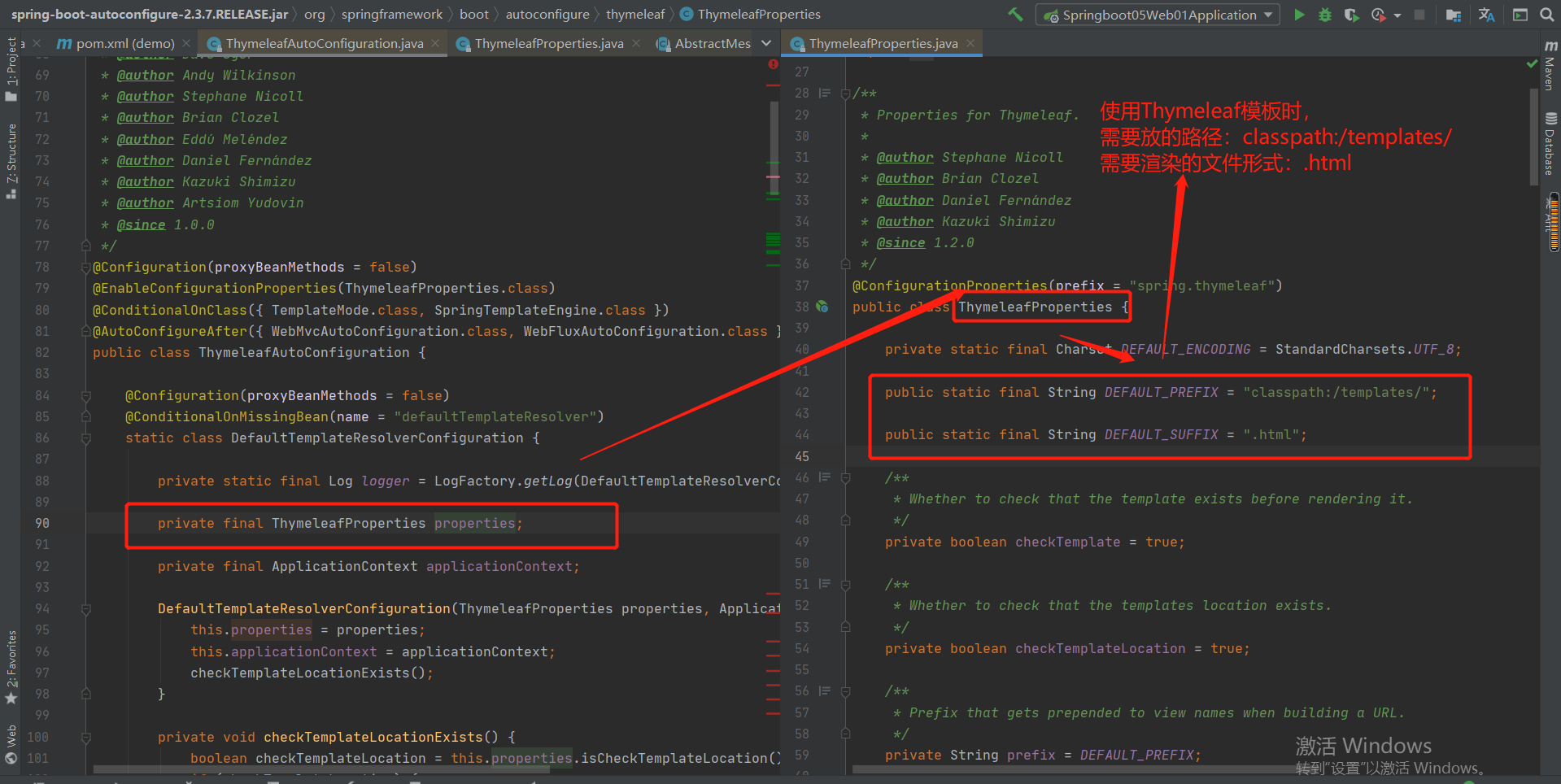Click DEFAULT_SUFFIX constant on line 44
The width and height of the screenshot is (1561, 784).
point(1161,434)
